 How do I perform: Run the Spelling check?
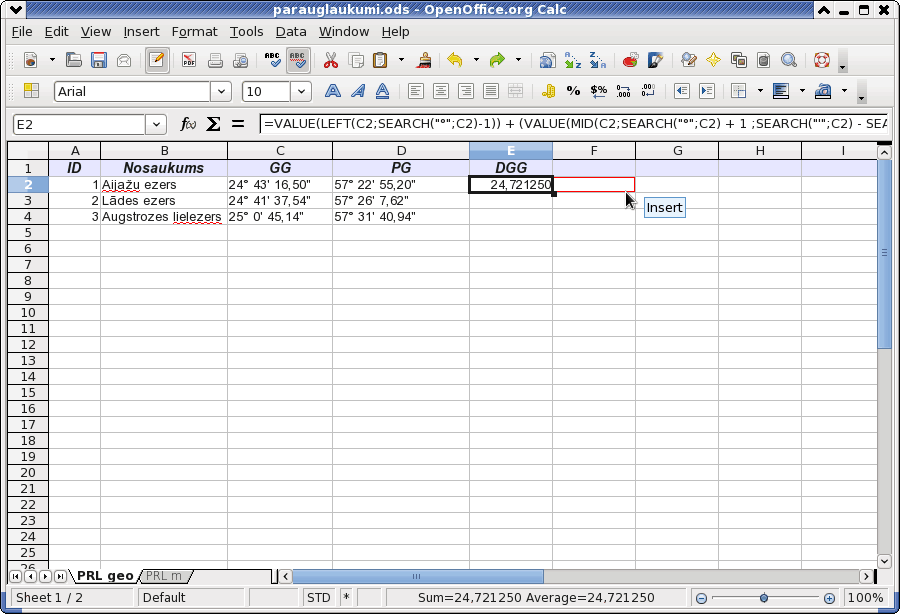coord(272,60)
